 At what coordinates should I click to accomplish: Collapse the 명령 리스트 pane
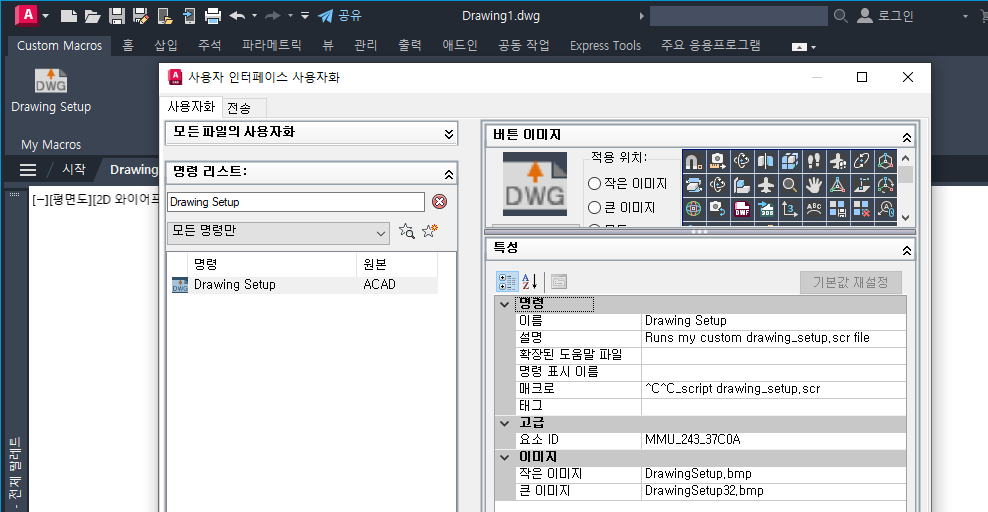[x=449, y=173]
